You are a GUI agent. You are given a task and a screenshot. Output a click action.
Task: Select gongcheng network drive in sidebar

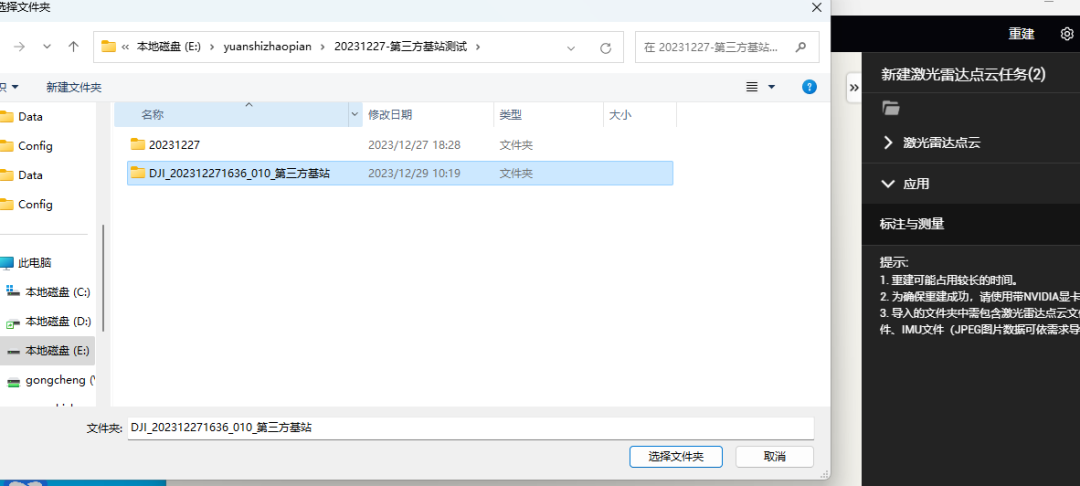coord(50,379)
